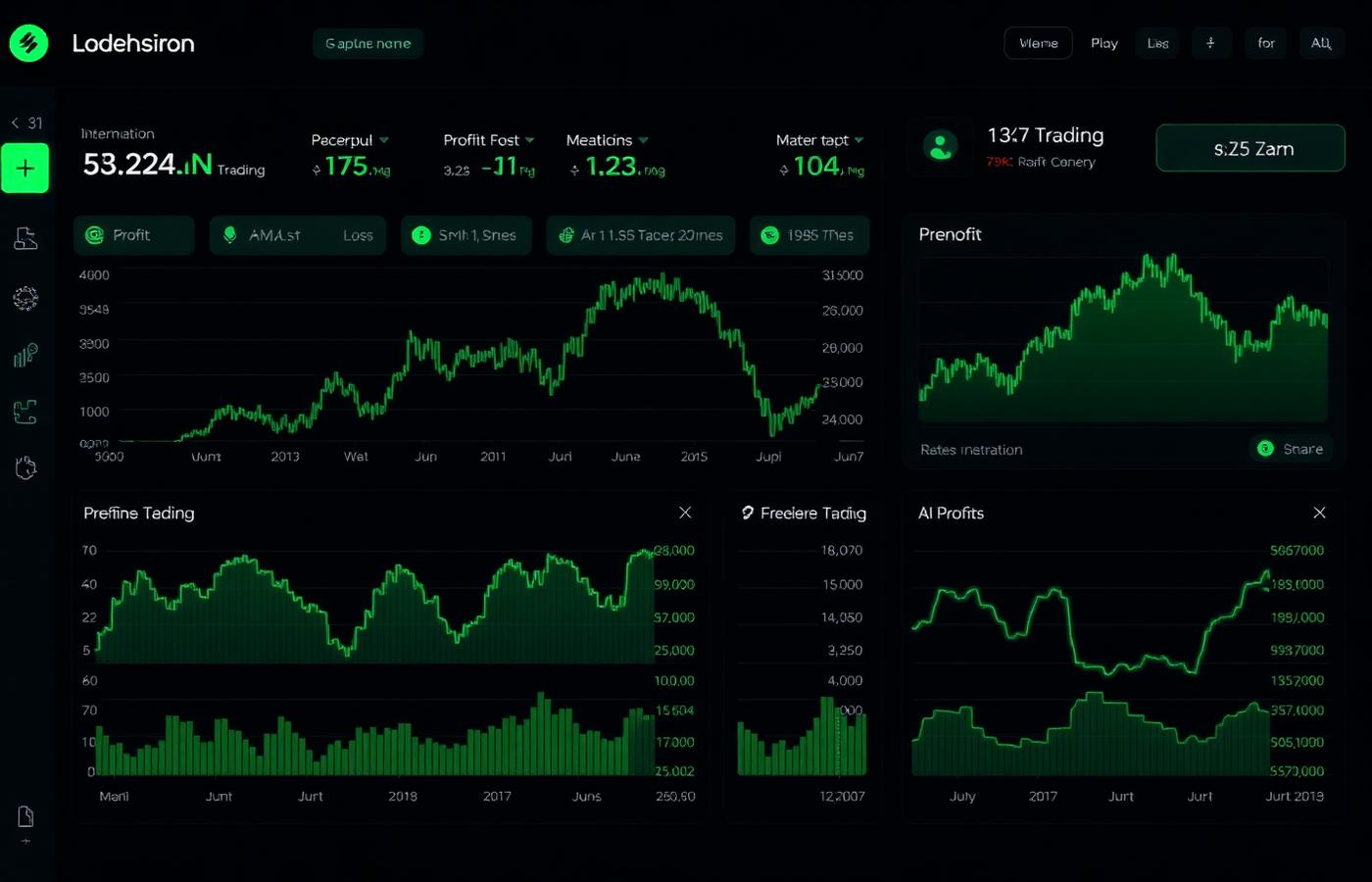Click the Prenofit panel title
The image size is (1372, 882).
pos(950,234)
